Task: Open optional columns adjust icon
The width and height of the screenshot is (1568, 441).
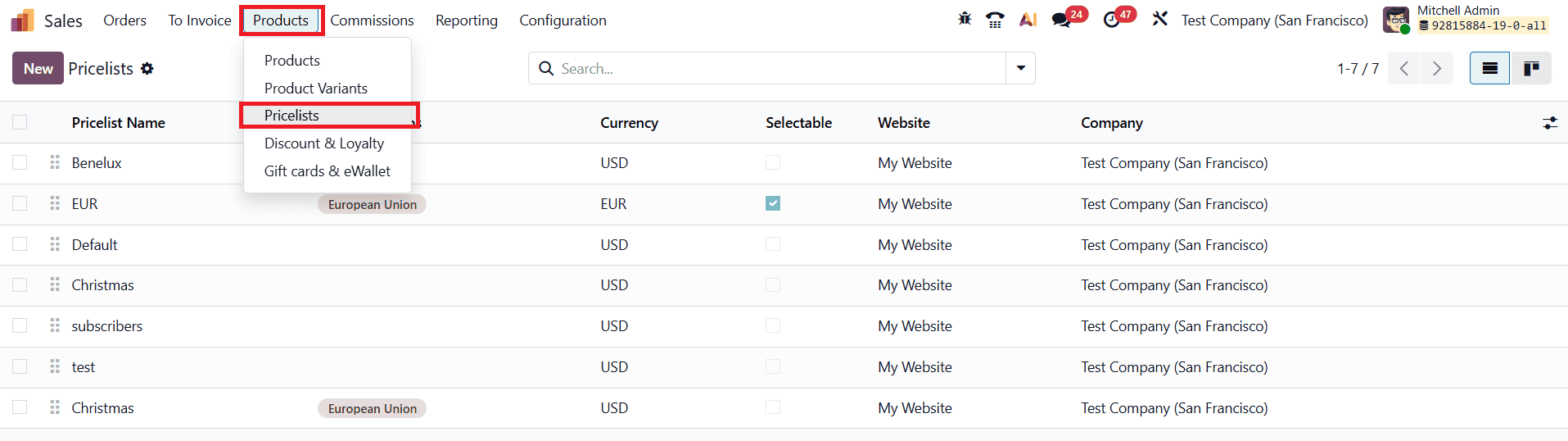Action: [x=1550, y=123]
